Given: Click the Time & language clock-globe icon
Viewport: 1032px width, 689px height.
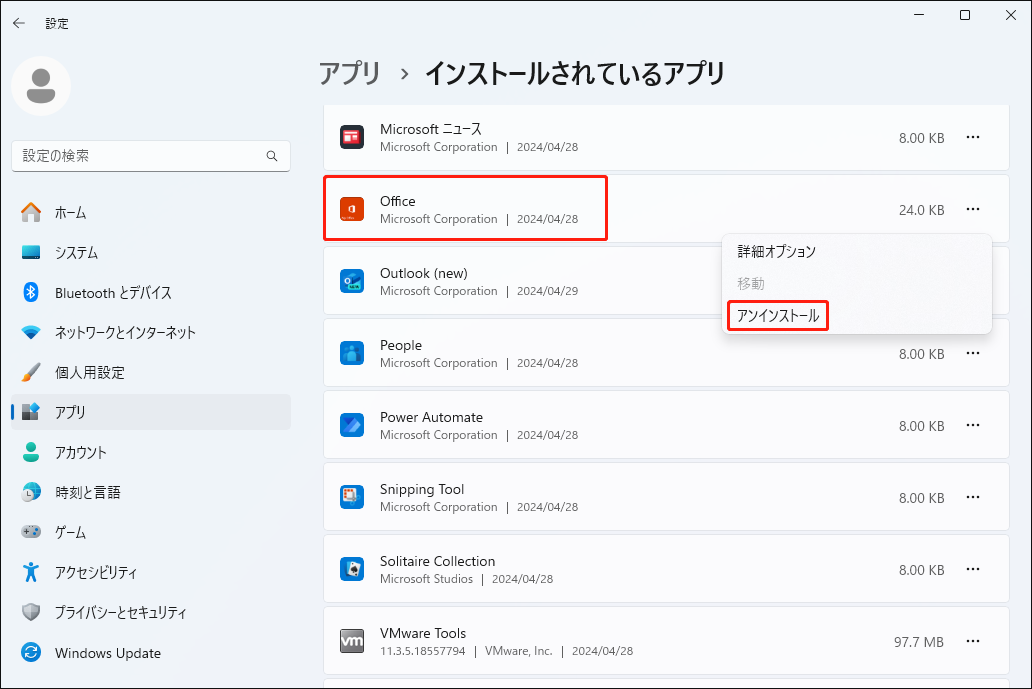Looking at the screenshot, I should click(x=31, y=492).
